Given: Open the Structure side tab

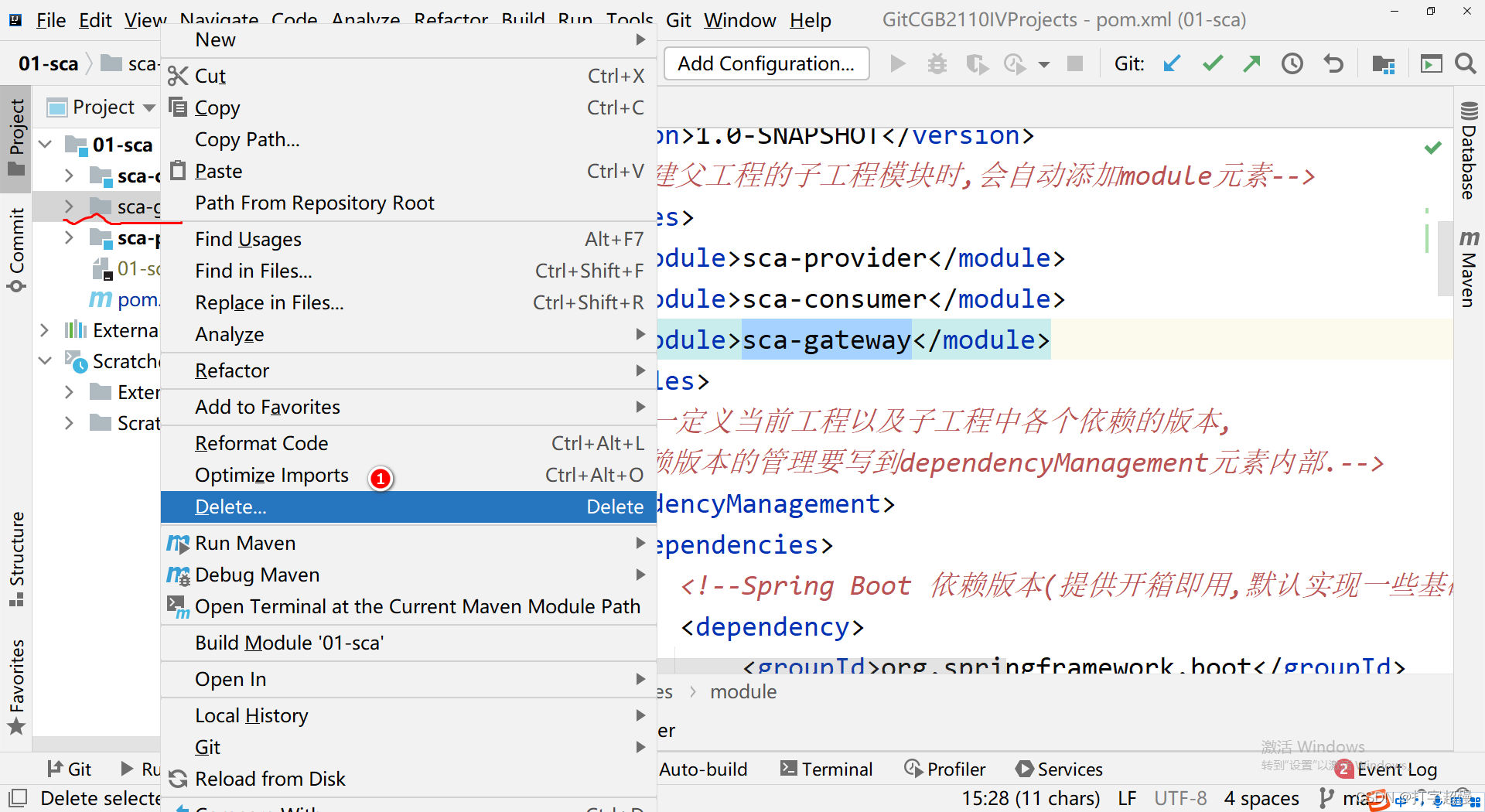Looking at the screenshot, I should coord(16,558).
